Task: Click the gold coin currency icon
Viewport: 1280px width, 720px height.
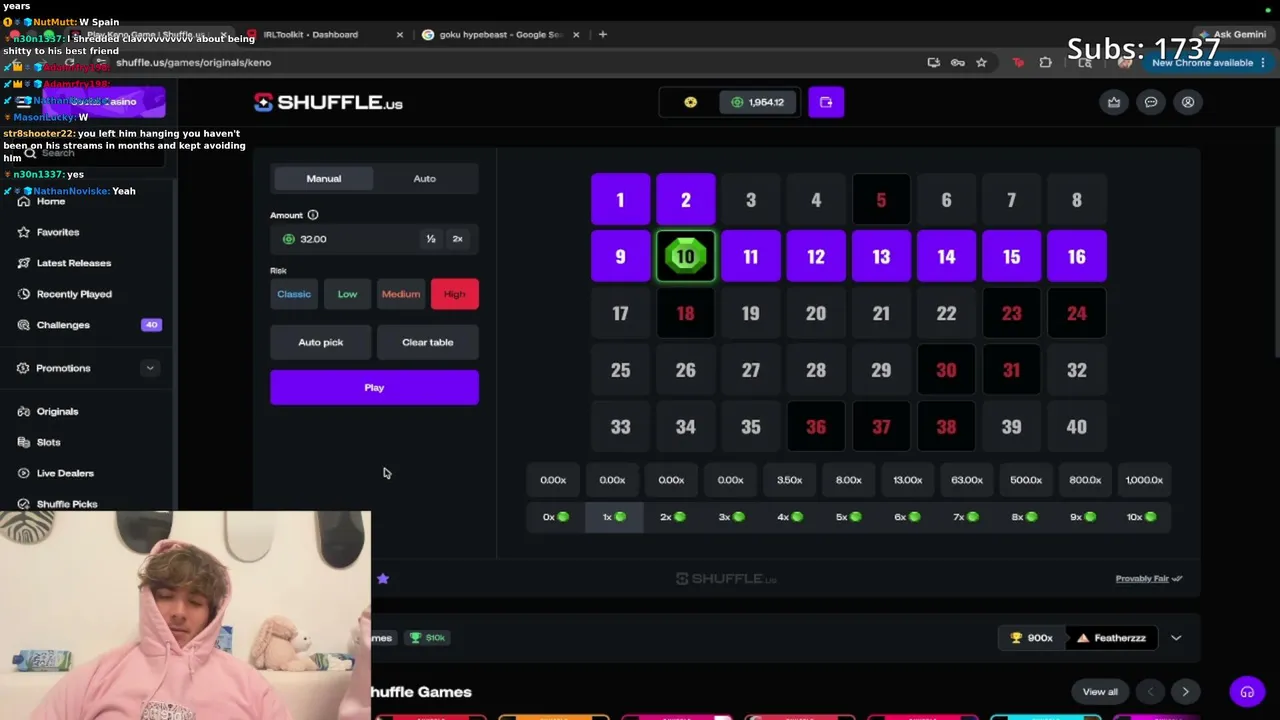Action: [x=690, y=102]
